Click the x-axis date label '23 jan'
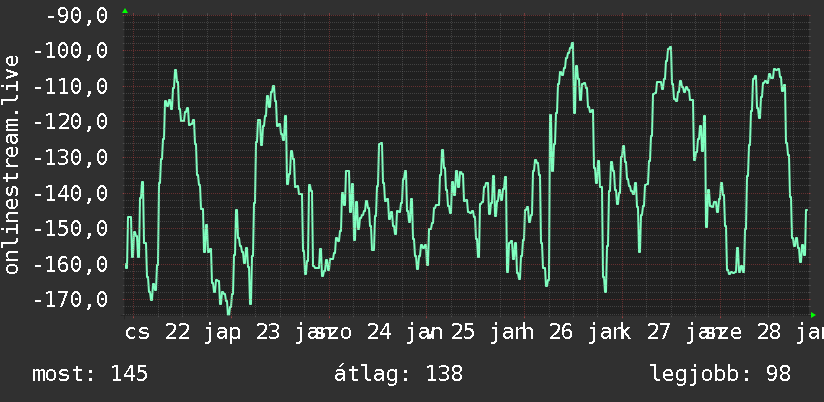The width and height of the screenshot is (824, 402). 294,333
